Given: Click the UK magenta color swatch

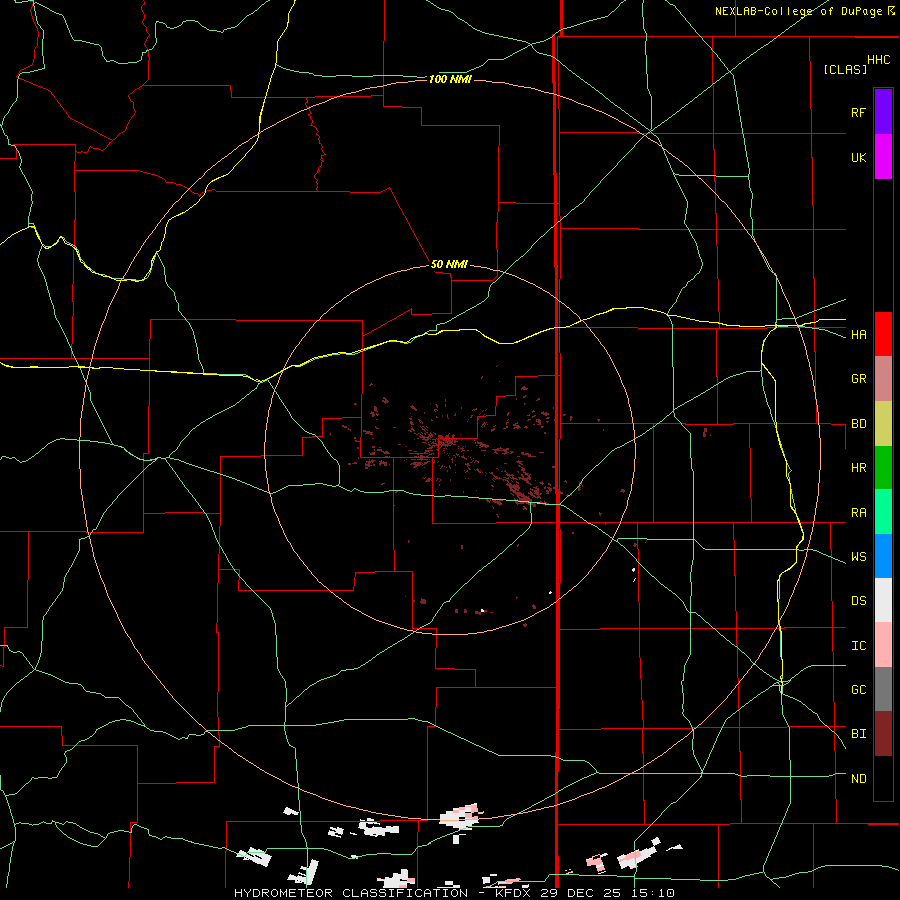Looking at the screenshot, I should pyautogui.click(x=883, y=156).
